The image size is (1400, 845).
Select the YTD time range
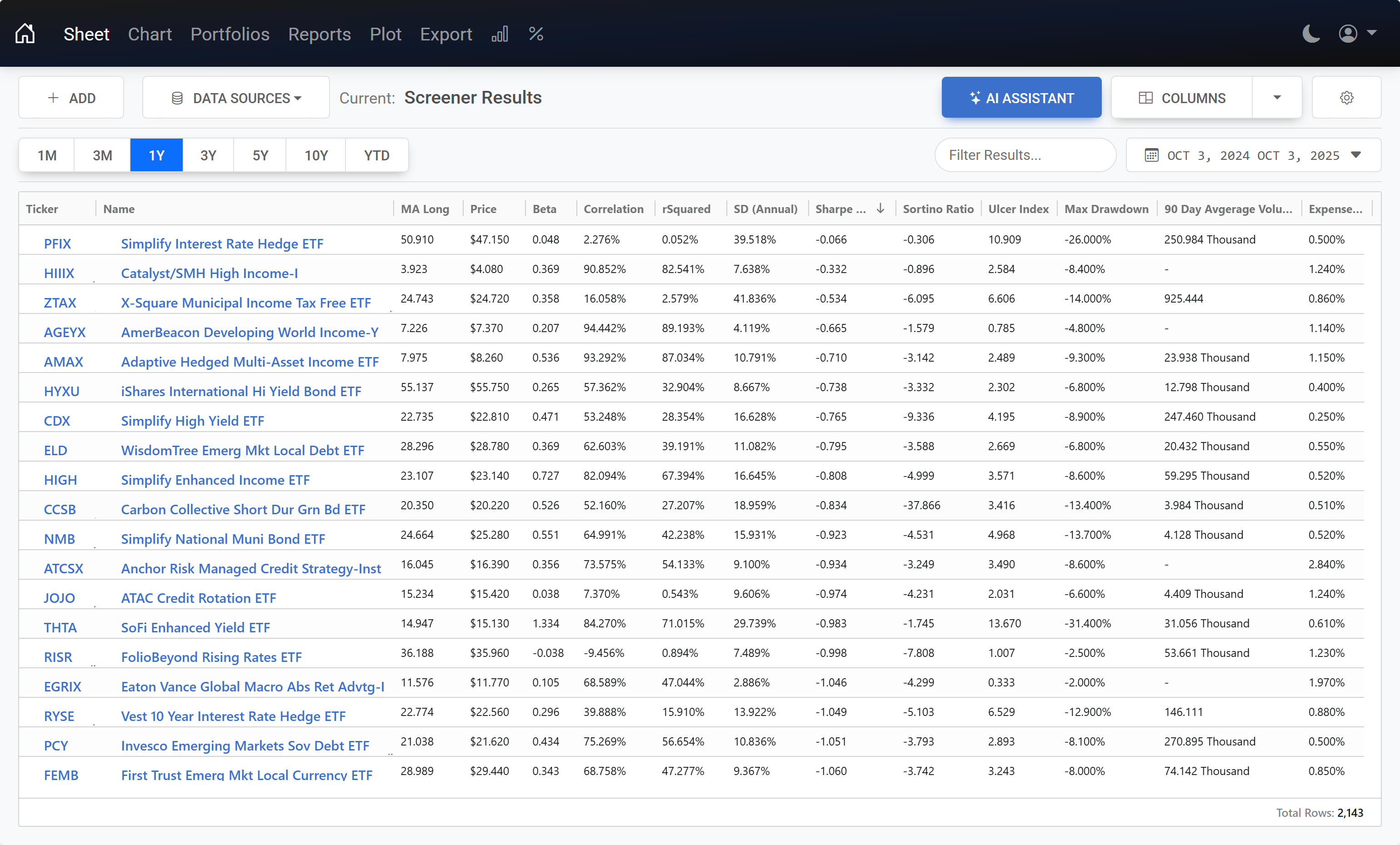pyautogui.click(x=377, y=154)
